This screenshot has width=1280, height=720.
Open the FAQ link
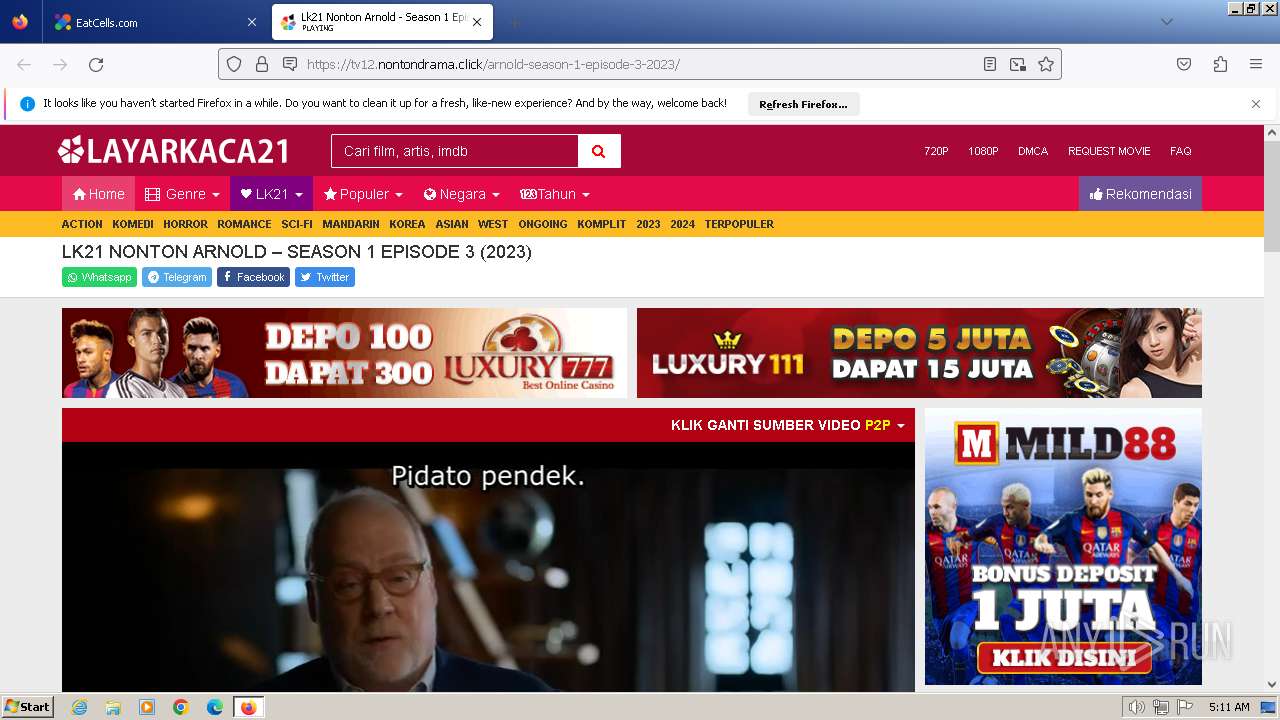pos(1181,151)
